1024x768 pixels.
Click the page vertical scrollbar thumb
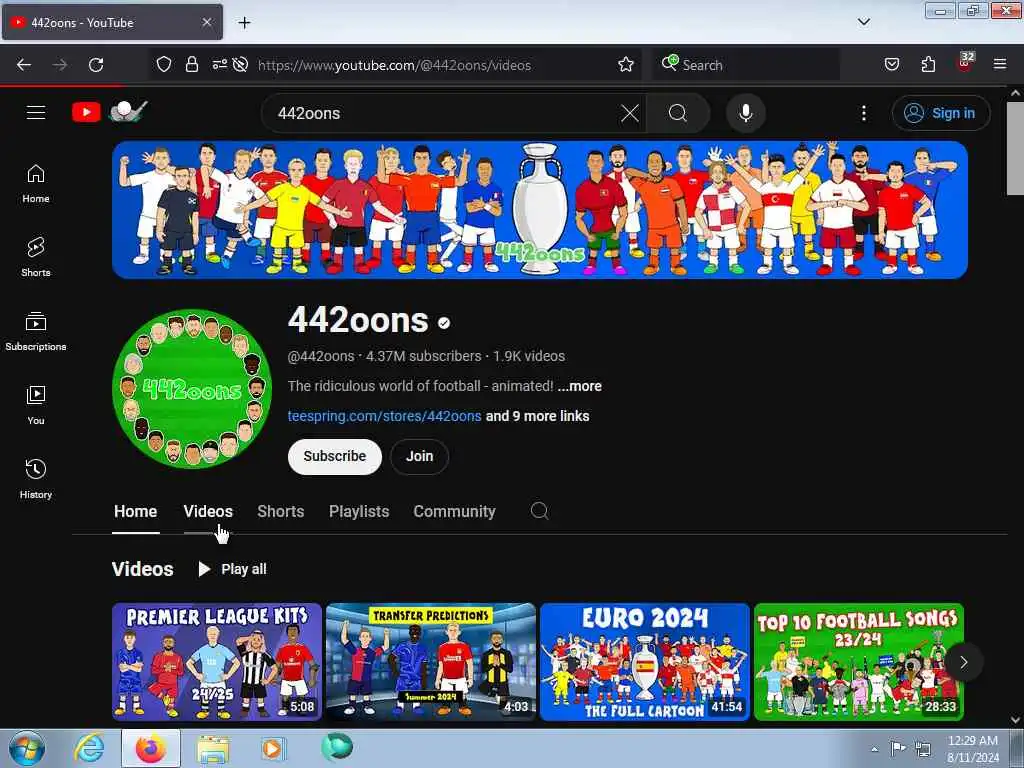[x=1015, y=148]
